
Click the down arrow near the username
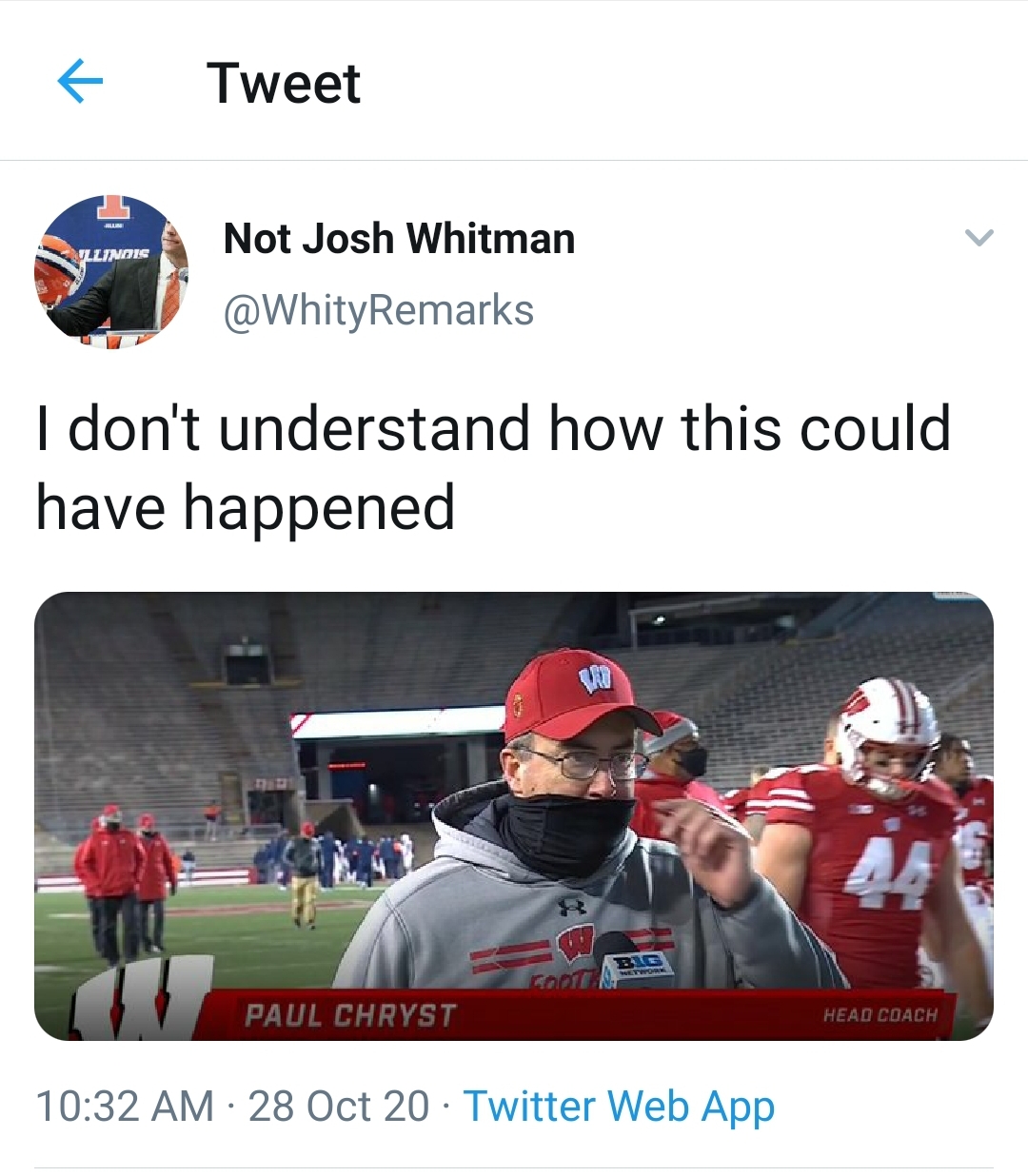[x=979, y=240]
